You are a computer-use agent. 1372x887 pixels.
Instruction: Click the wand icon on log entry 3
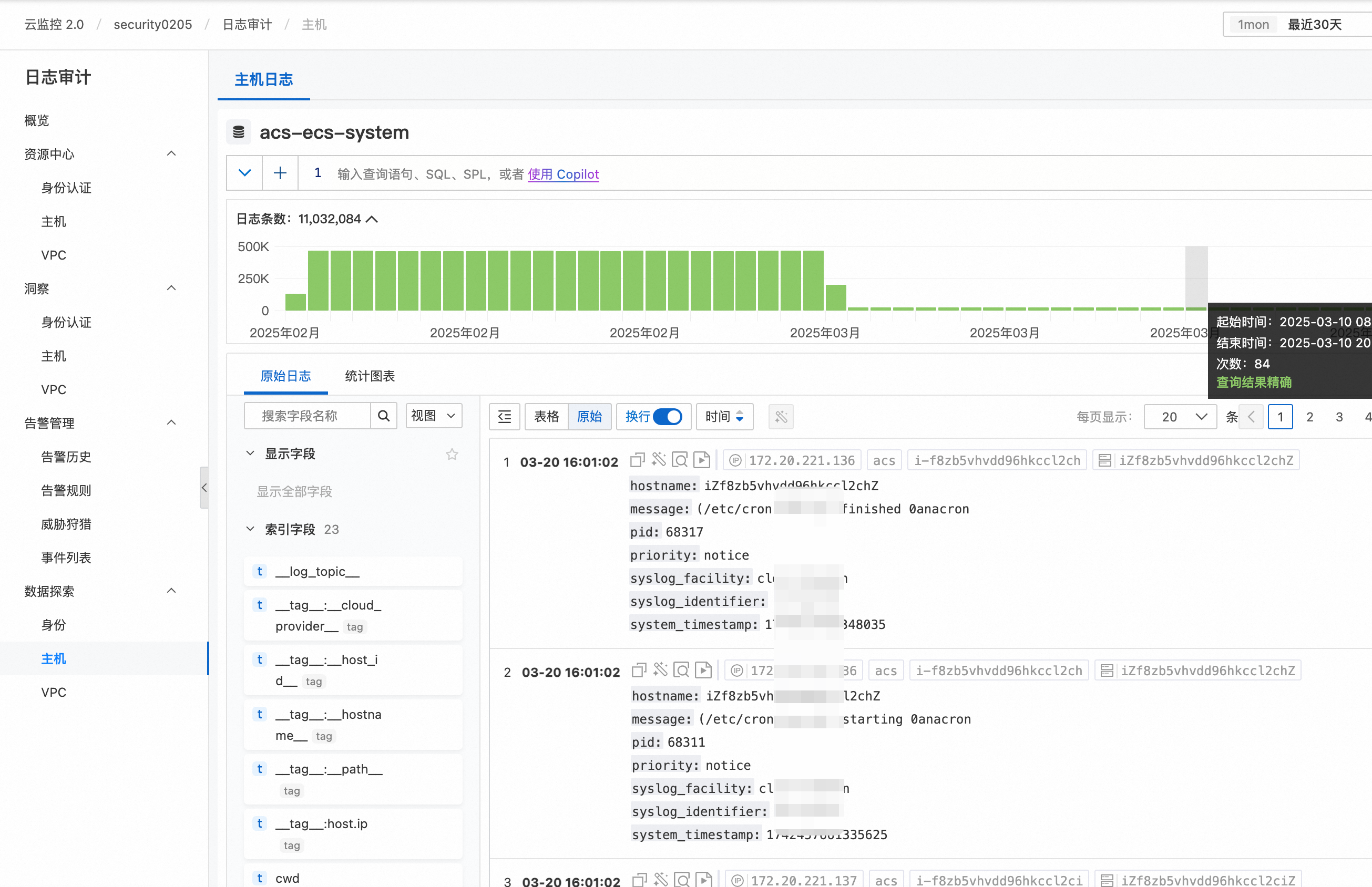tap(661, 880)
